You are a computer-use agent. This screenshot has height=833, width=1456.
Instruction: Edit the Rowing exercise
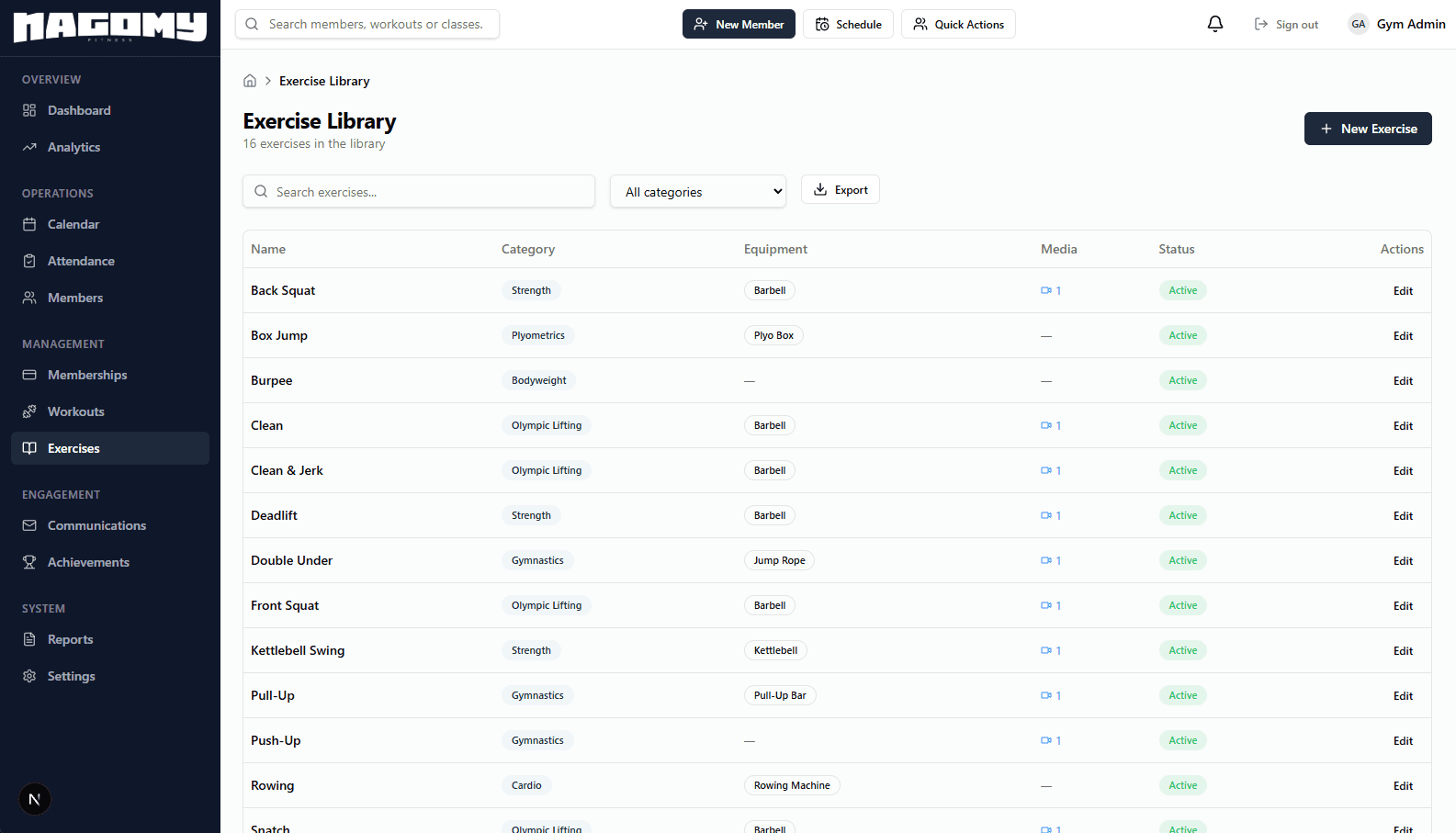[1403, 785]
